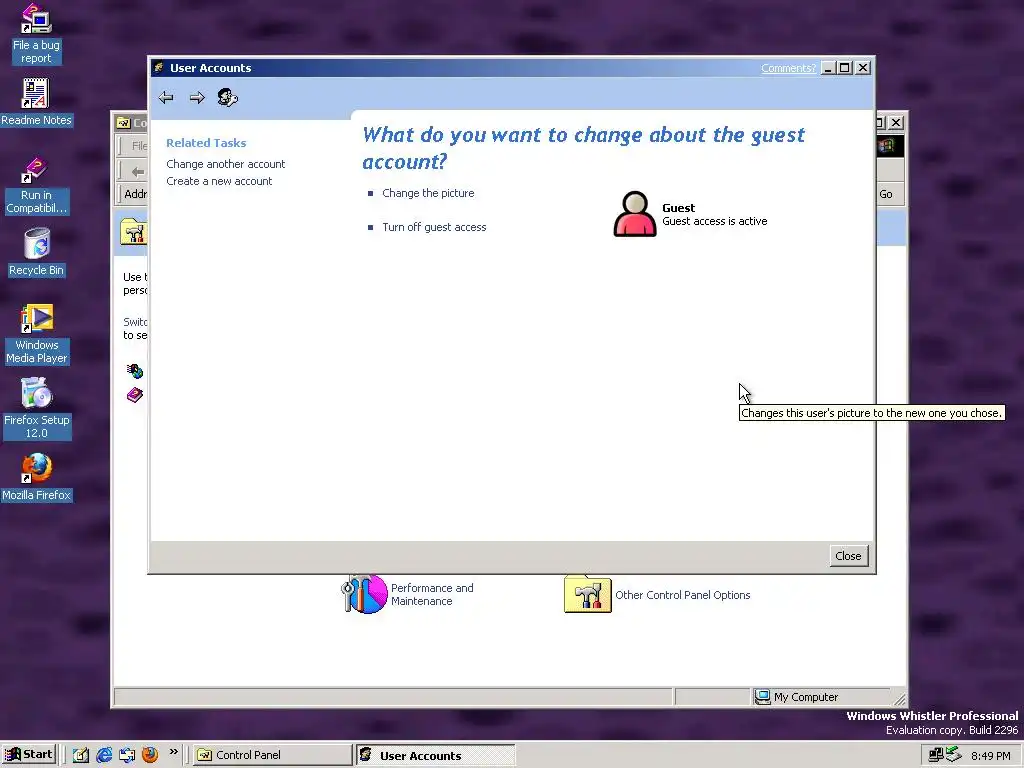Click network connection tray icon
This screenshot has width=1024, height=768.
(x=936, y=755)
